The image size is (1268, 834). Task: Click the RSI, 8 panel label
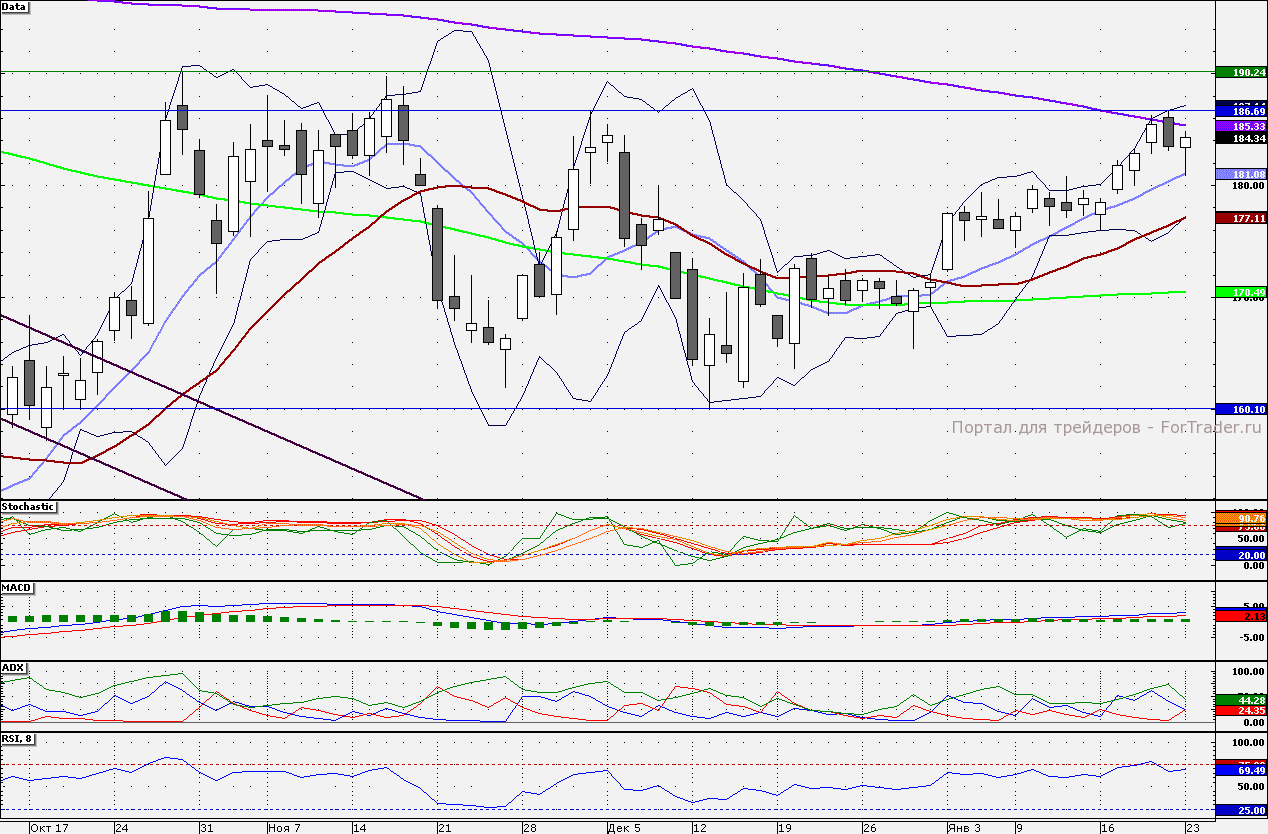[19, 739]
